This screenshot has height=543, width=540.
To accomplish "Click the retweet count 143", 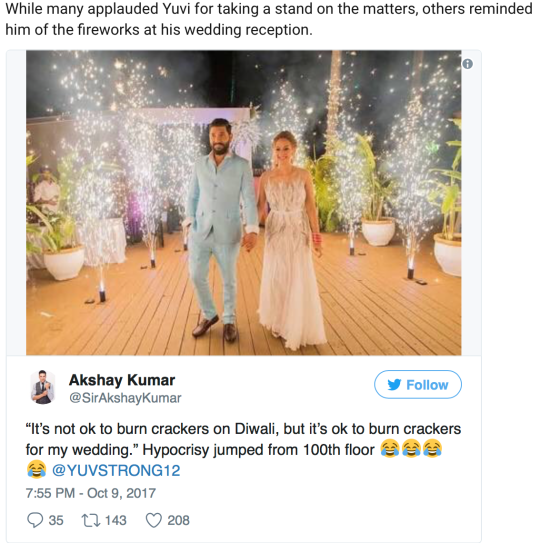I will coord(116,520).
